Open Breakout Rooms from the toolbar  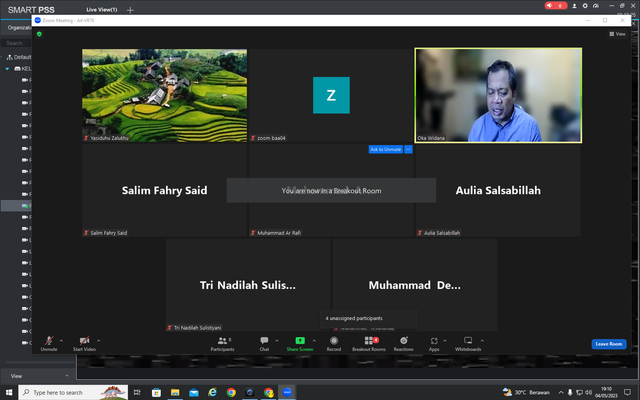pos(369,344)
